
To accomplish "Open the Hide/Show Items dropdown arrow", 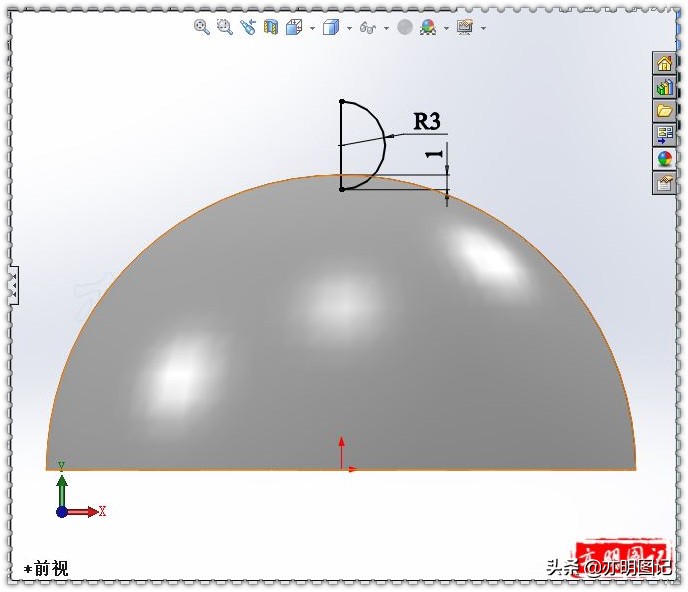I will (387, 29).
